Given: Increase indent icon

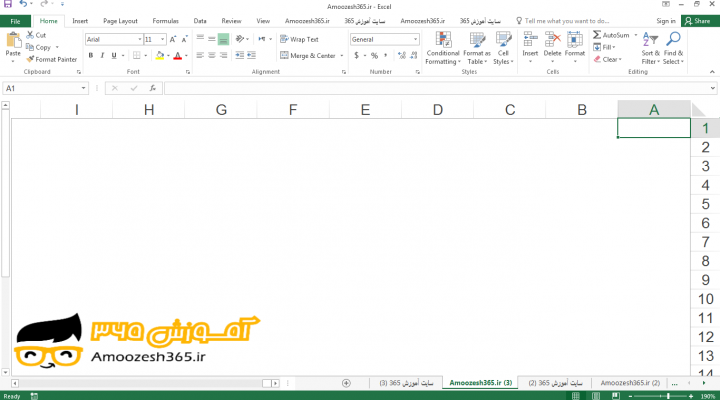Looking at the screenshot, I should point(251,55).
